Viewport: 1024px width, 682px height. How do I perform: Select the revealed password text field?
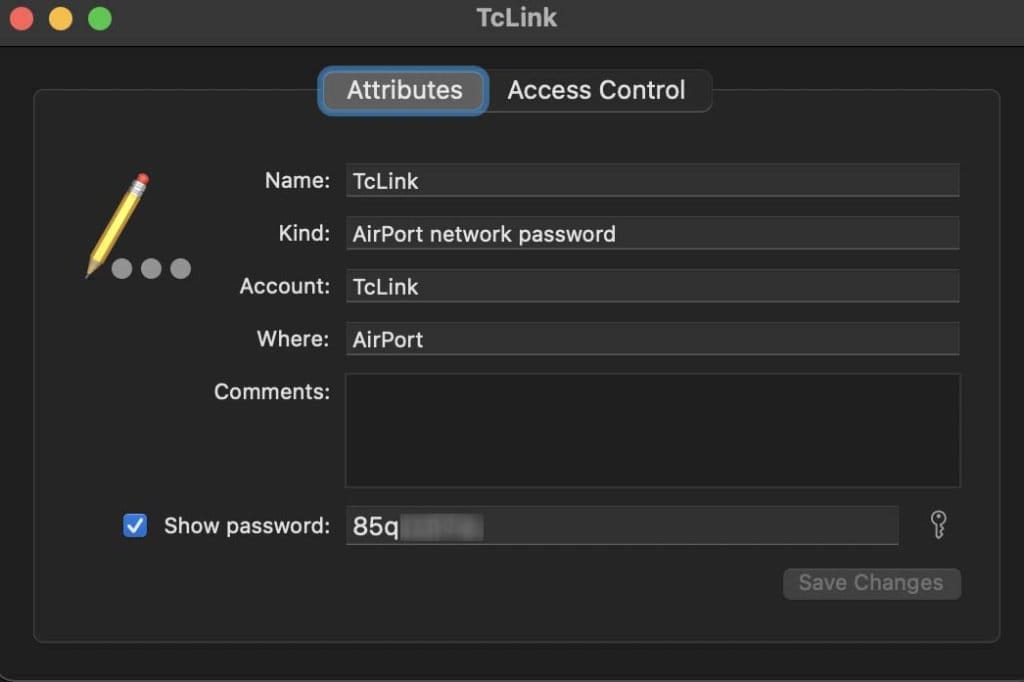pyautogui.click(x=620, y=524)
